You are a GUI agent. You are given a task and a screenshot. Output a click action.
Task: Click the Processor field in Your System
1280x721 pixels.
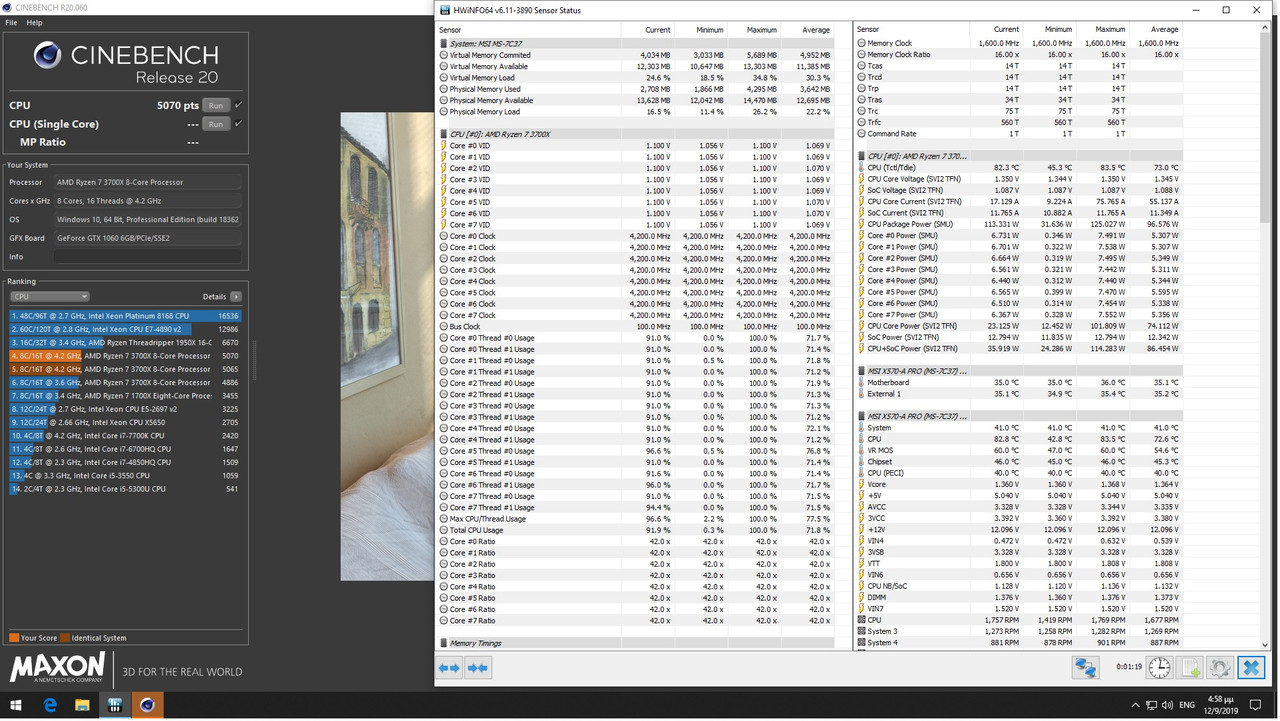(x=147, y=182)
